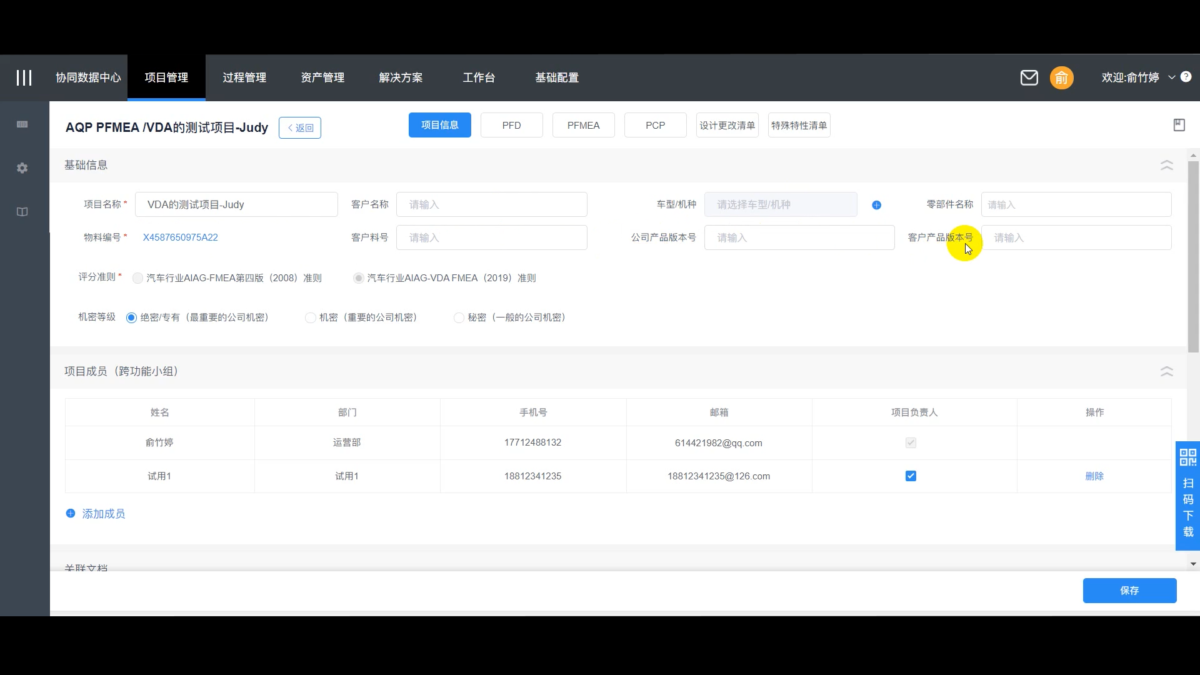Open material number X4587650975A22 link
Screen dimensions: 1200x675
coord(180,238)
